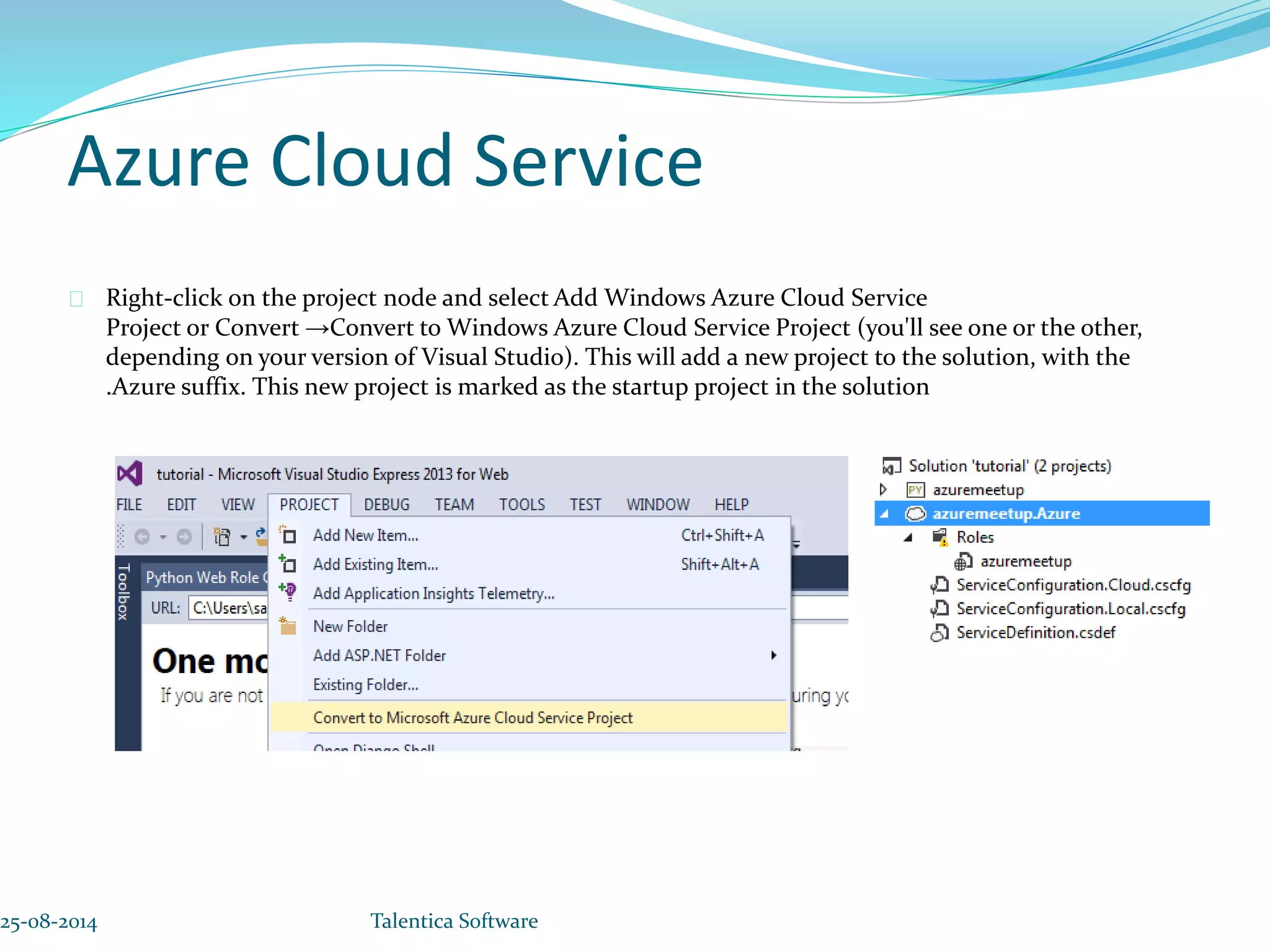Click the Solution icon
The width and height of the screenshot is (1270, 952).
coord(891,465)
